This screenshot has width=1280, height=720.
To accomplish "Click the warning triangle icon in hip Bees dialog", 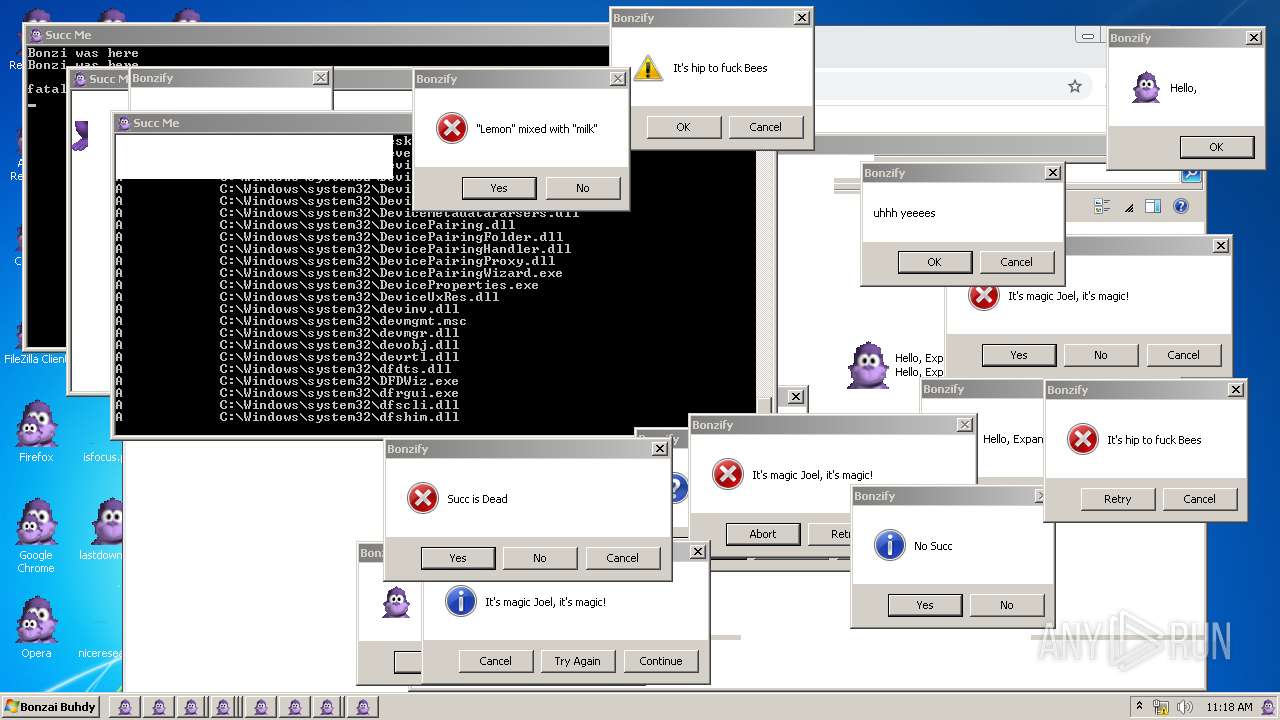I will tap(648, 68).
